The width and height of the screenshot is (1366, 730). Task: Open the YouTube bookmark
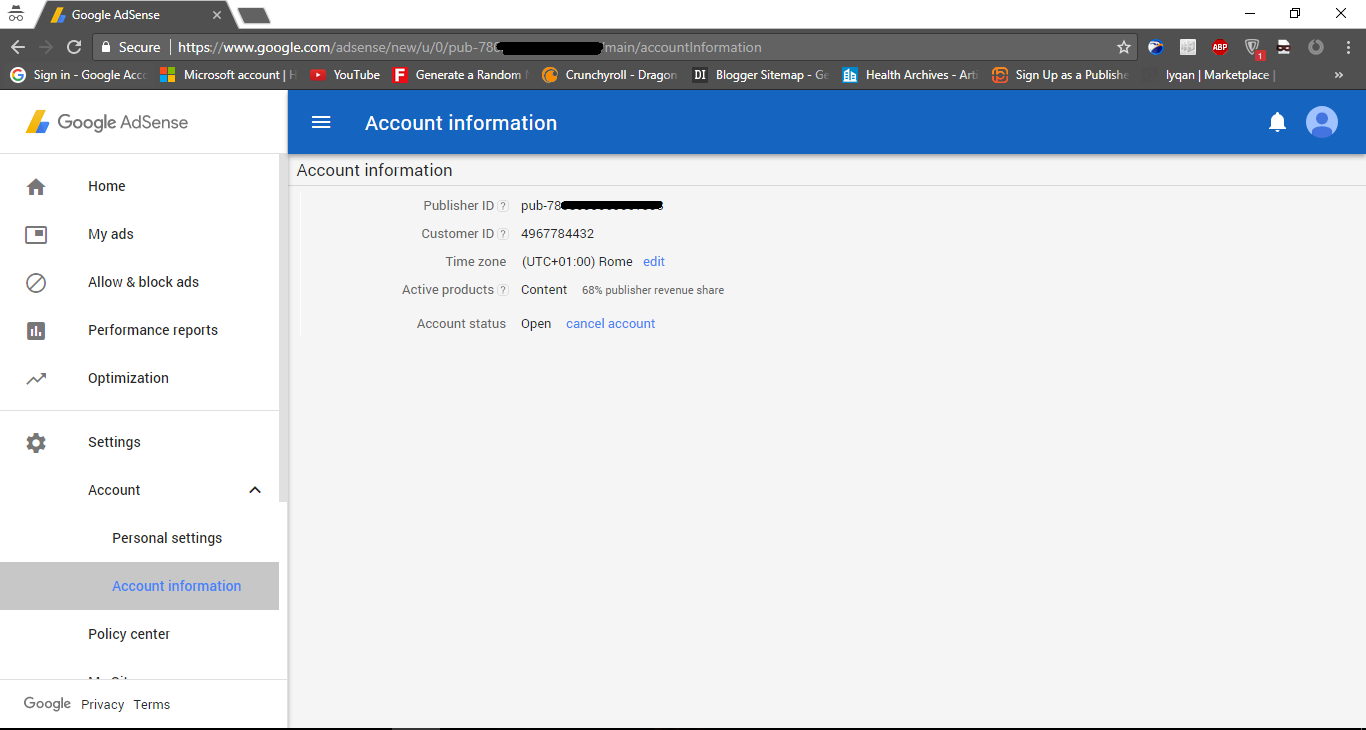tap(345, 75)
